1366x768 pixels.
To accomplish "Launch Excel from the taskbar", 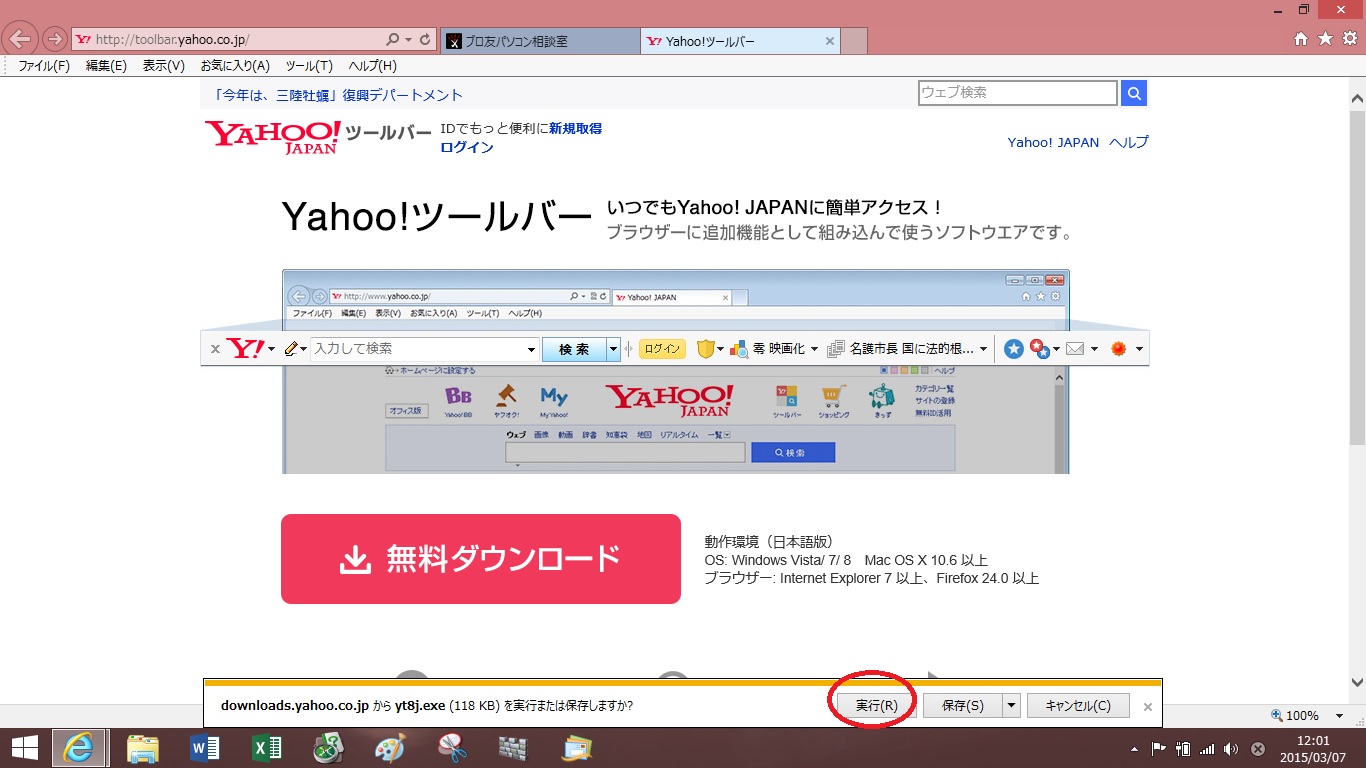I will click(x=266, y=748).
